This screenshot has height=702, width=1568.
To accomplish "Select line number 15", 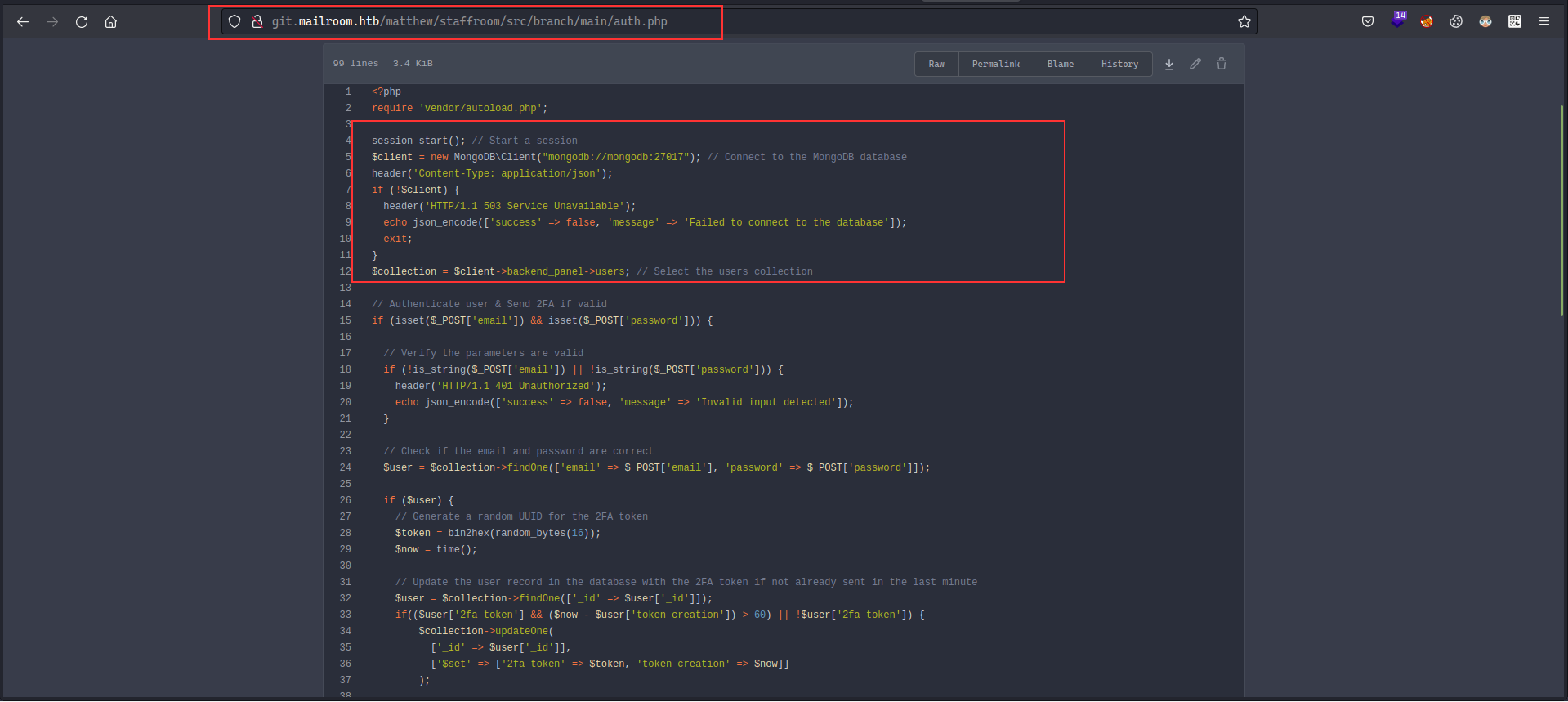I will click(x=345, y=320).
